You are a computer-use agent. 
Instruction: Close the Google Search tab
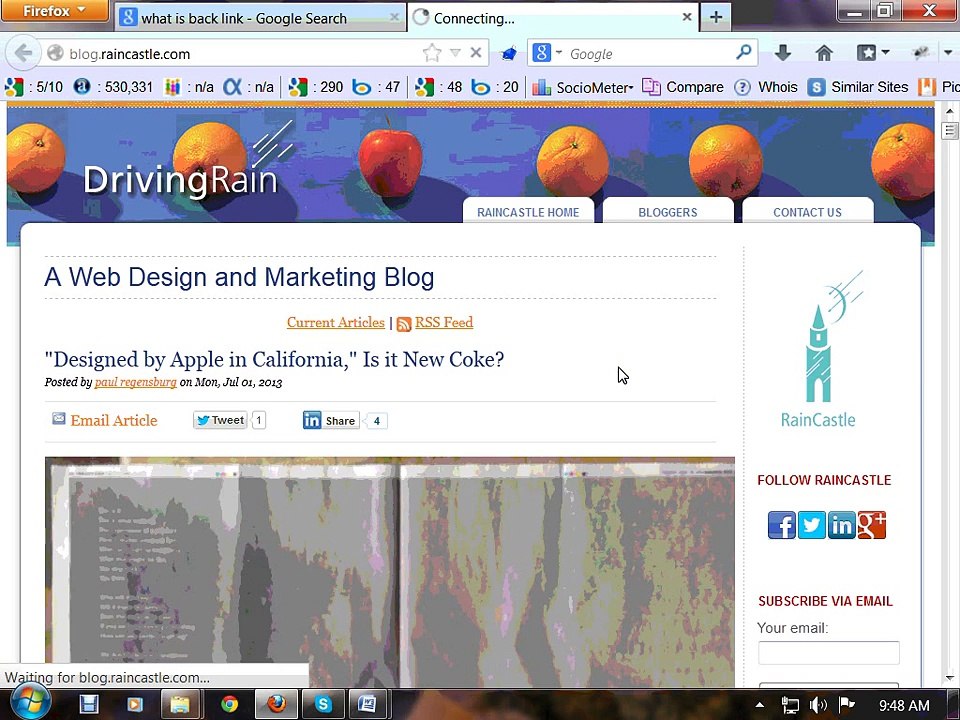coord(395,17)
